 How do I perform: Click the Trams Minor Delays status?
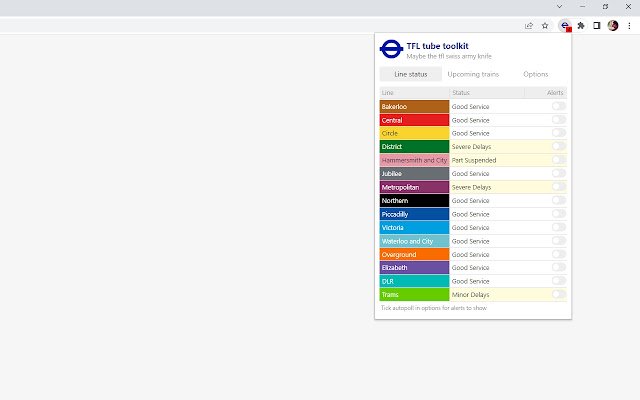tap(470, 294)
